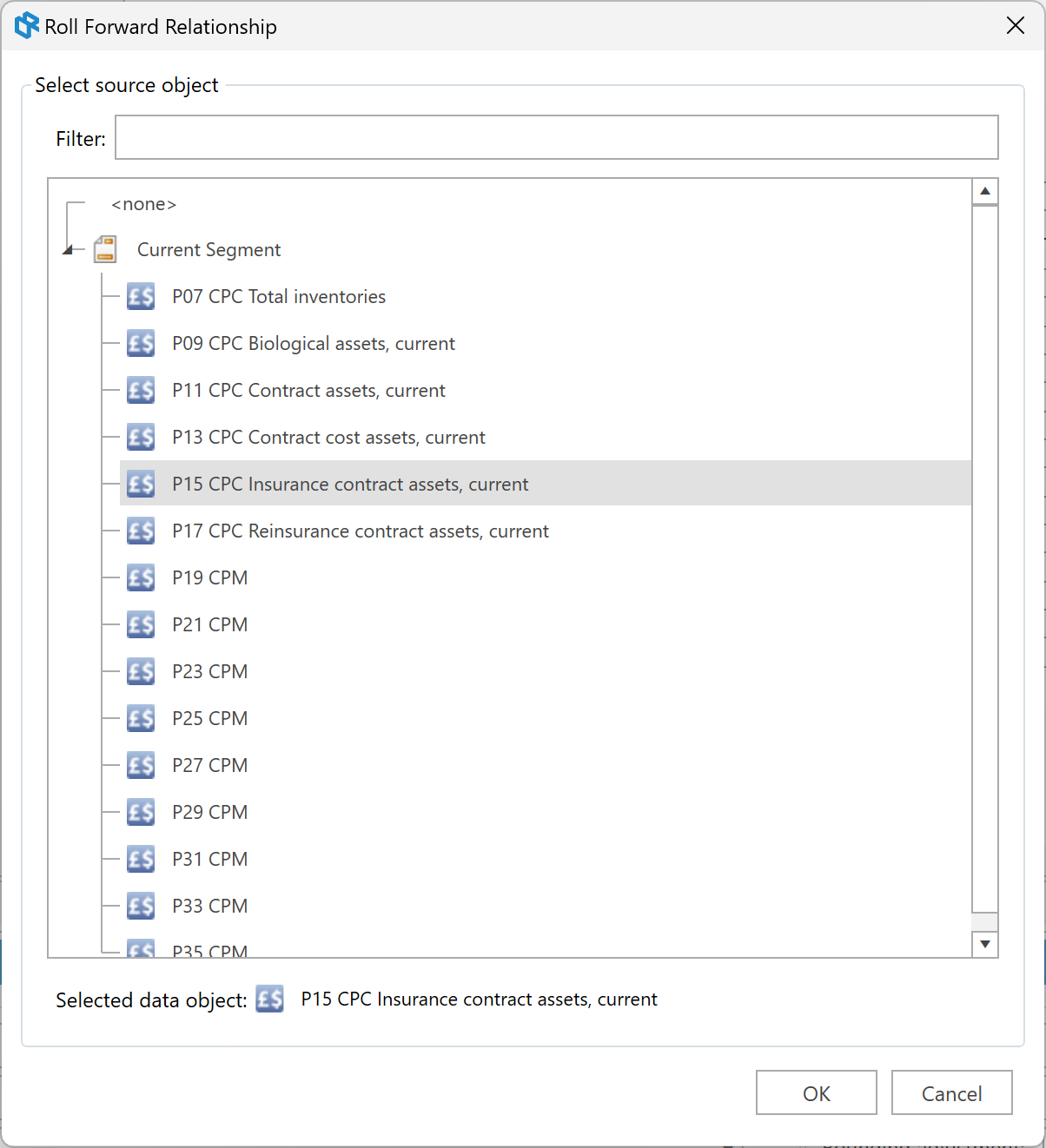
Task: Click the currency icon next to P19 CPM
Action: click(x=141, y=577)
